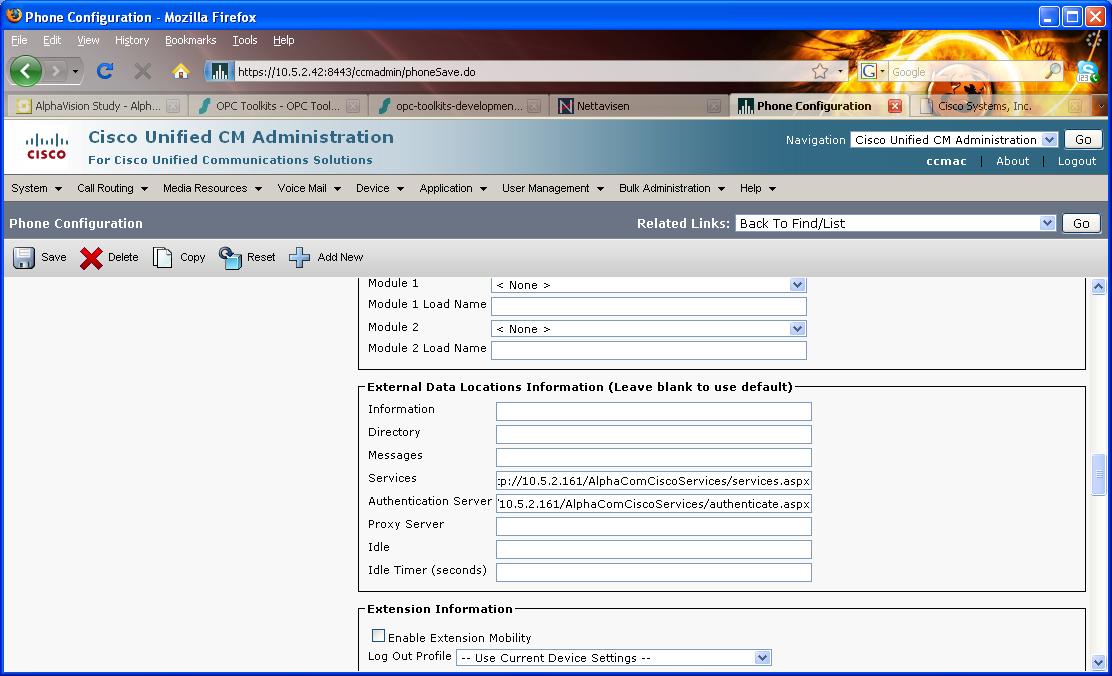Switch to the OPC Toolkits tab
This screenshot has width=1112, height=676.
(278, 106)
